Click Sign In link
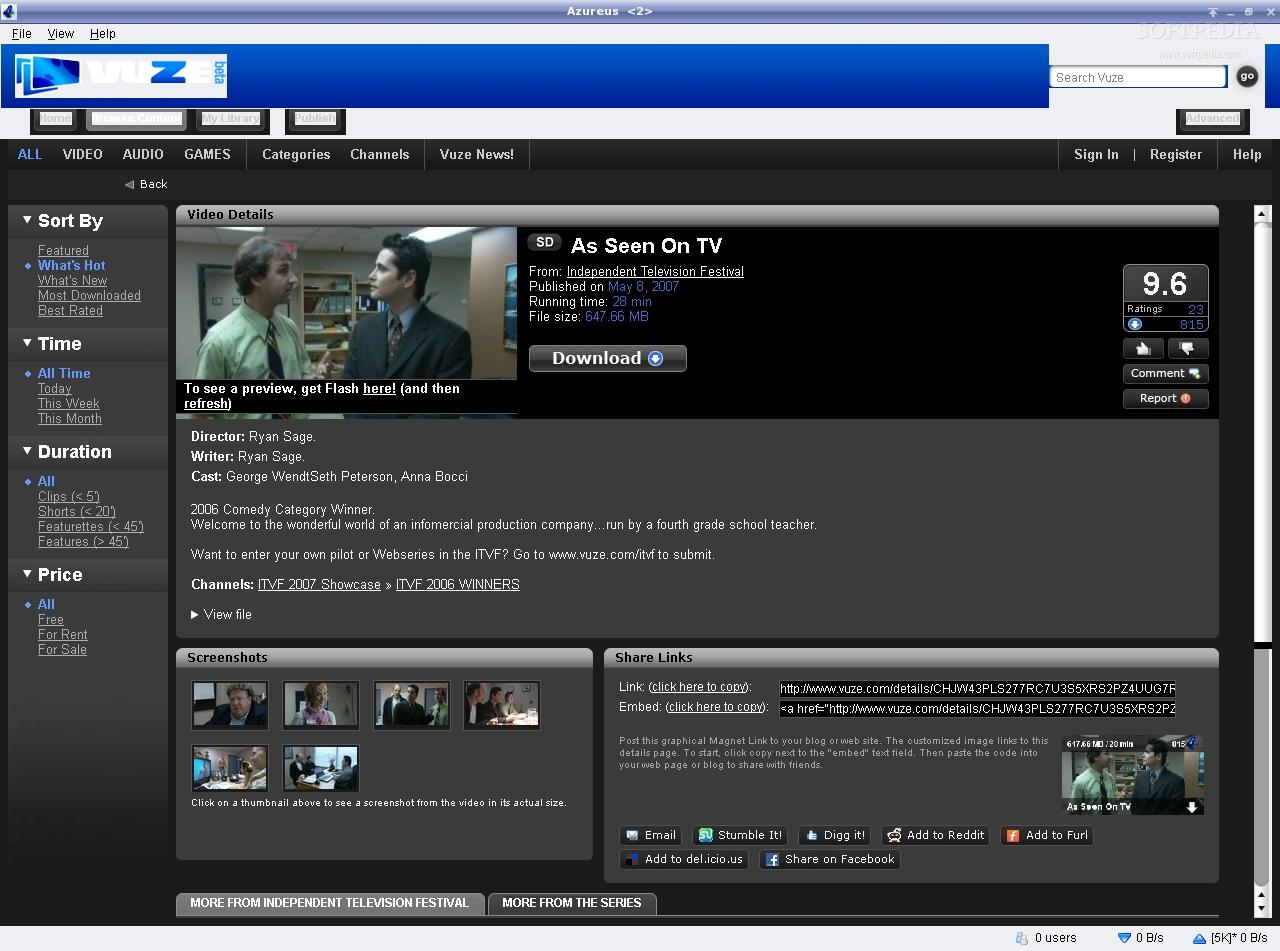Image resolution: width=1280 pixels, height=951 pixels. [1096, 154]
